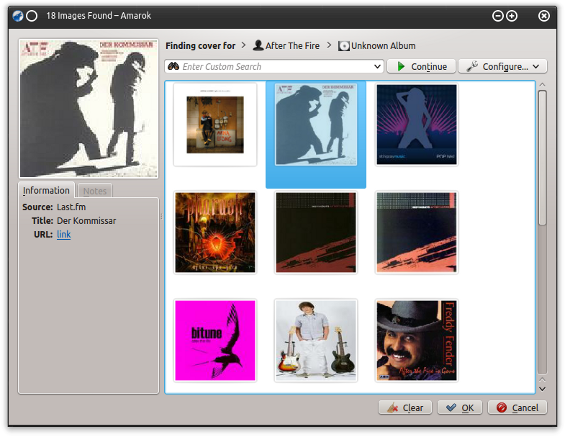Select the dancing silhouette pop cover
The image size is (565, 437).
(x=417, y=125)
